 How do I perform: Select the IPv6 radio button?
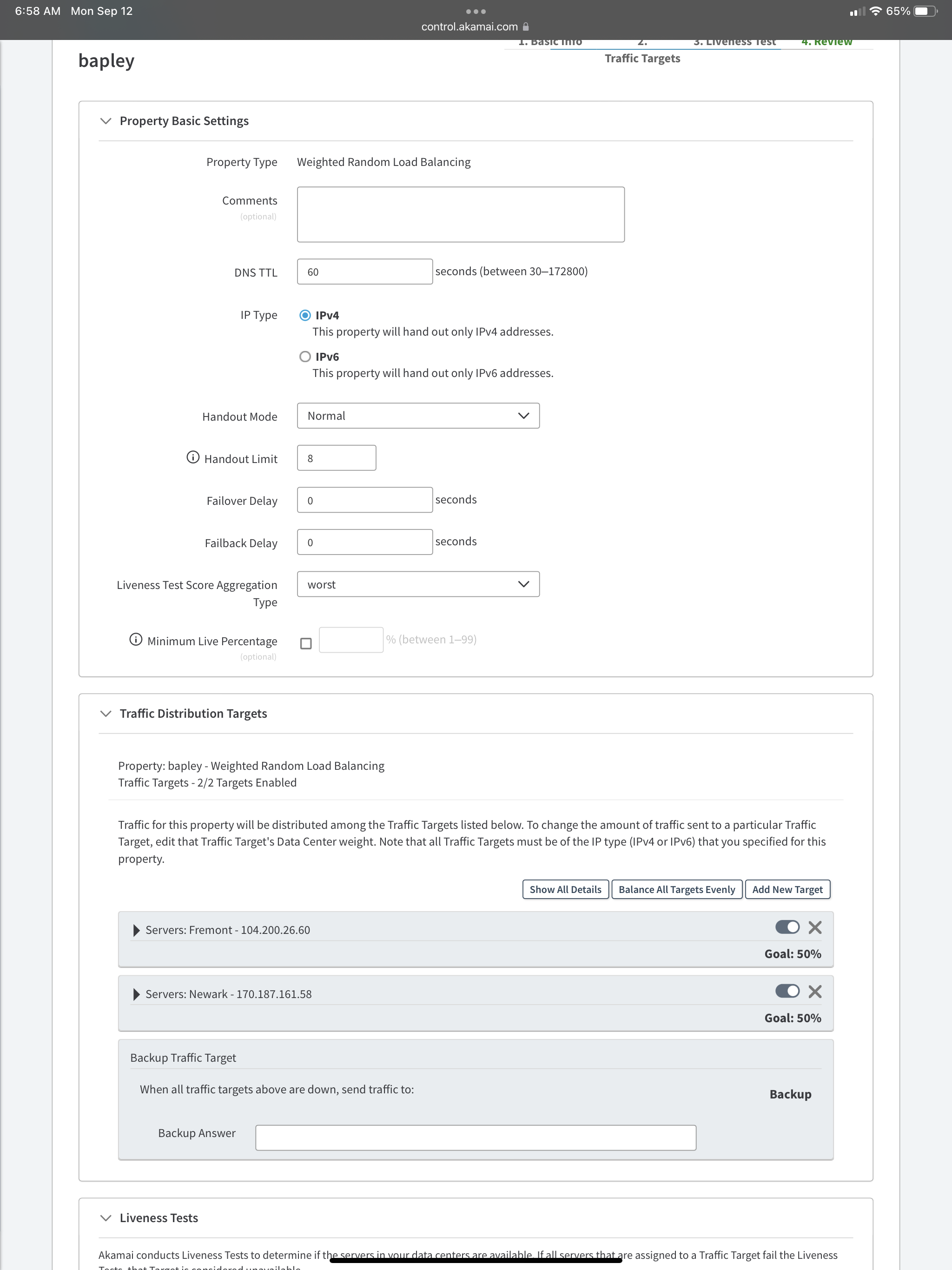[305, 357]
